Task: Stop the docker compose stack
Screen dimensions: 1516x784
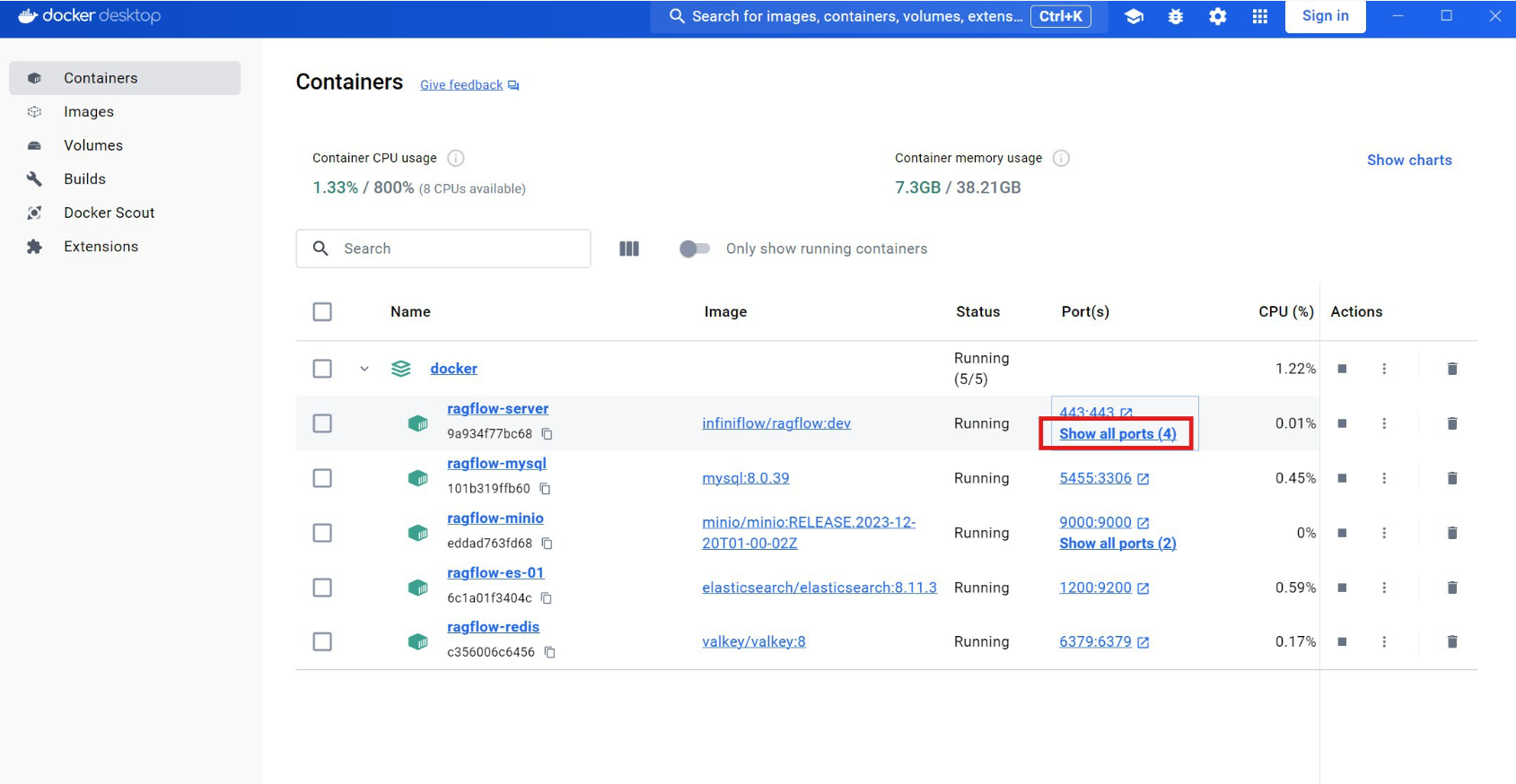Action: (1342, 369)
